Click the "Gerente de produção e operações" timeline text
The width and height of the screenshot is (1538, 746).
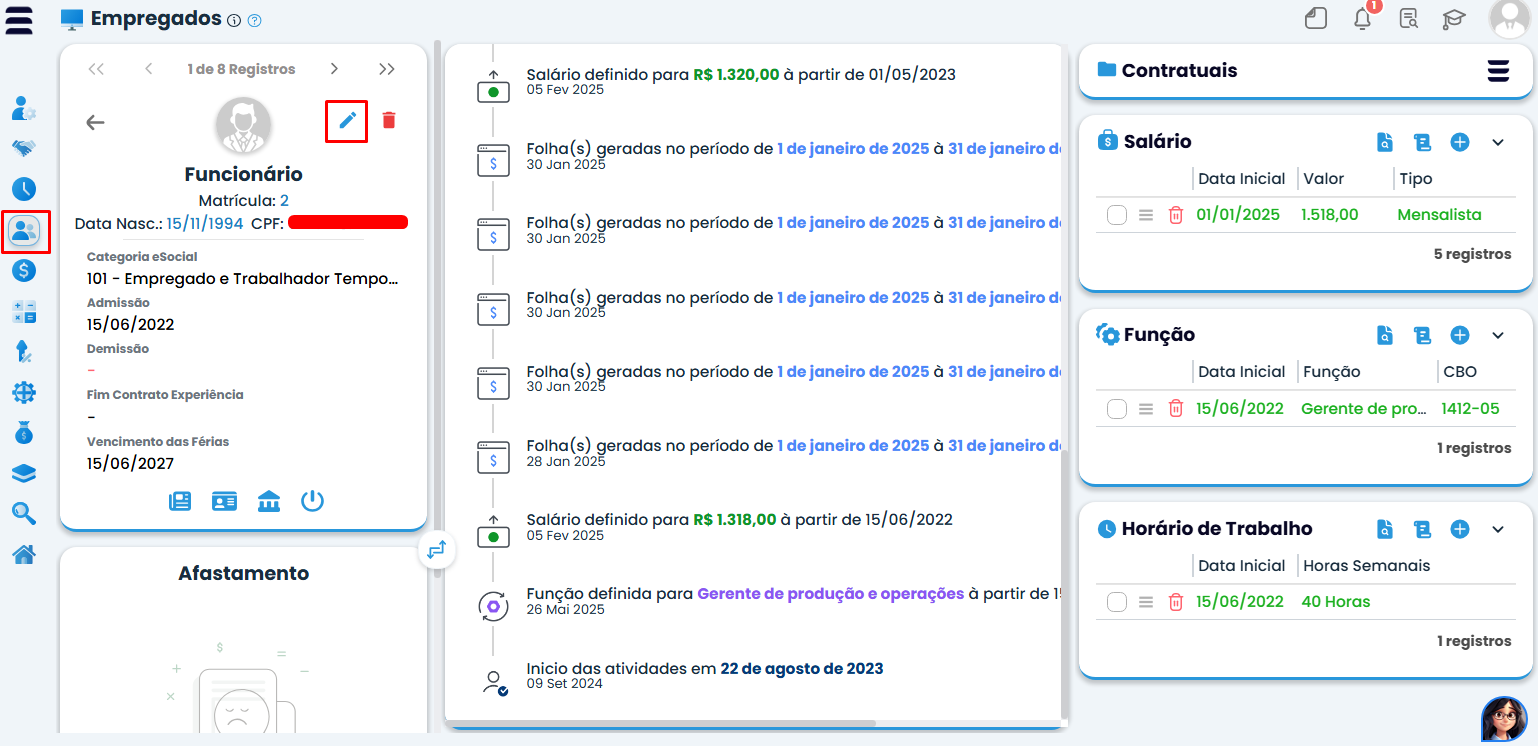pos(831,594)
